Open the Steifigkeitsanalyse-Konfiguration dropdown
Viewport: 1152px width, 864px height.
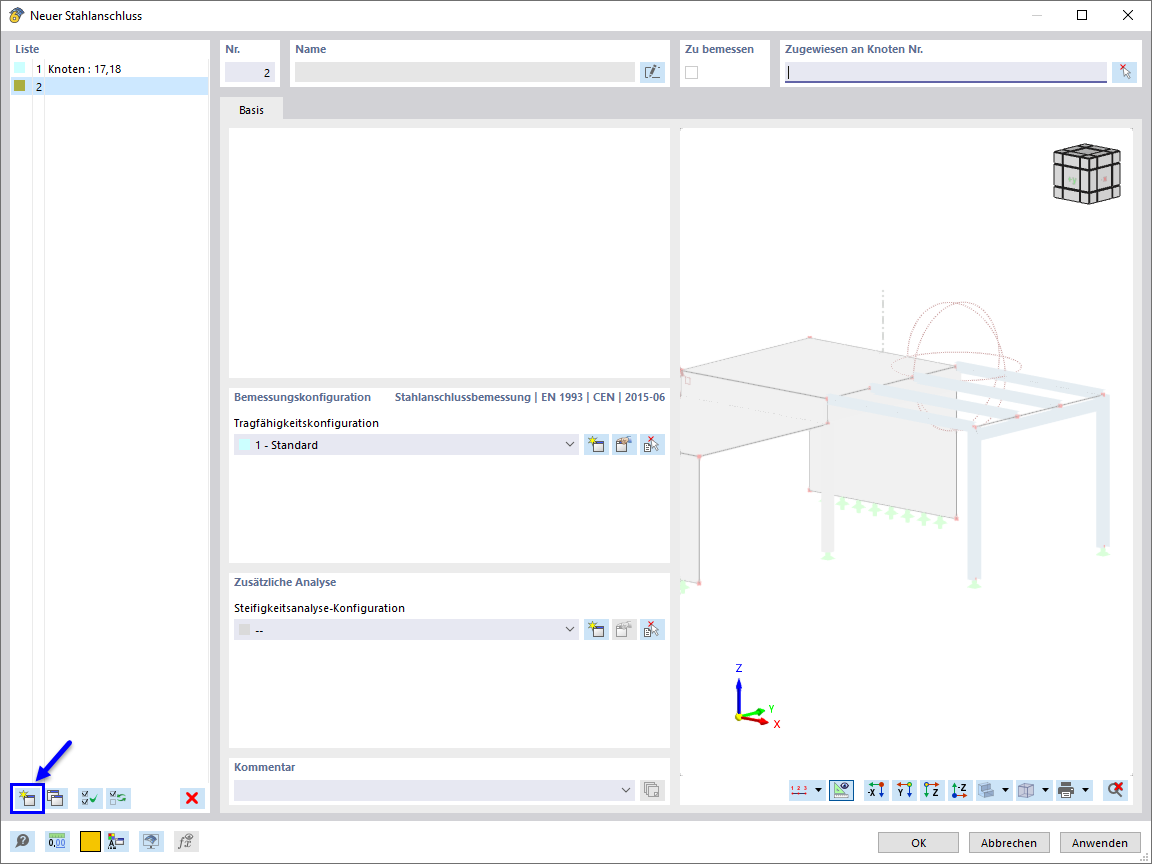click(569, 630)
